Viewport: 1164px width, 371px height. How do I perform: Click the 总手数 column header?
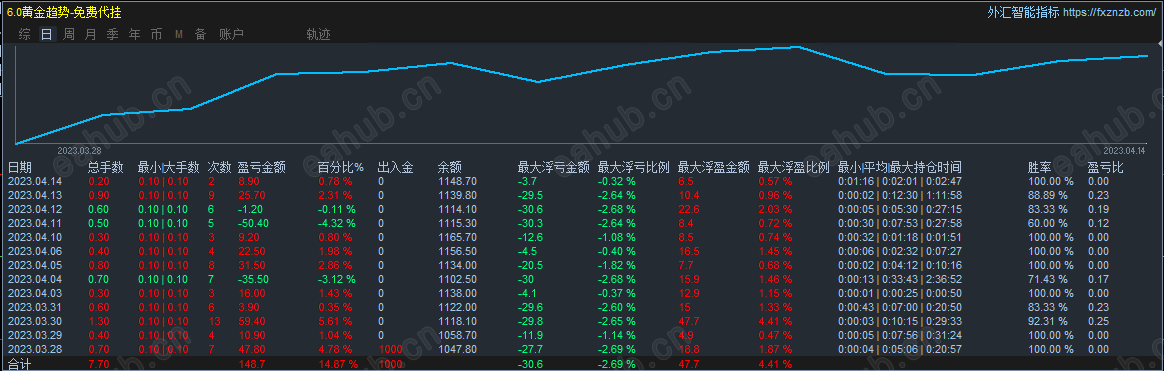tap(106, 168)
